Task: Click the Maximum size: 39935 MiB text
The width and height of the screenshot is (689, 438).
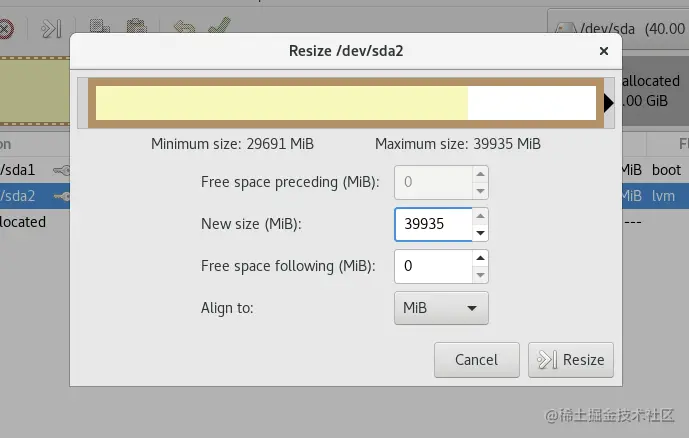Action: [x=457, y=144]
